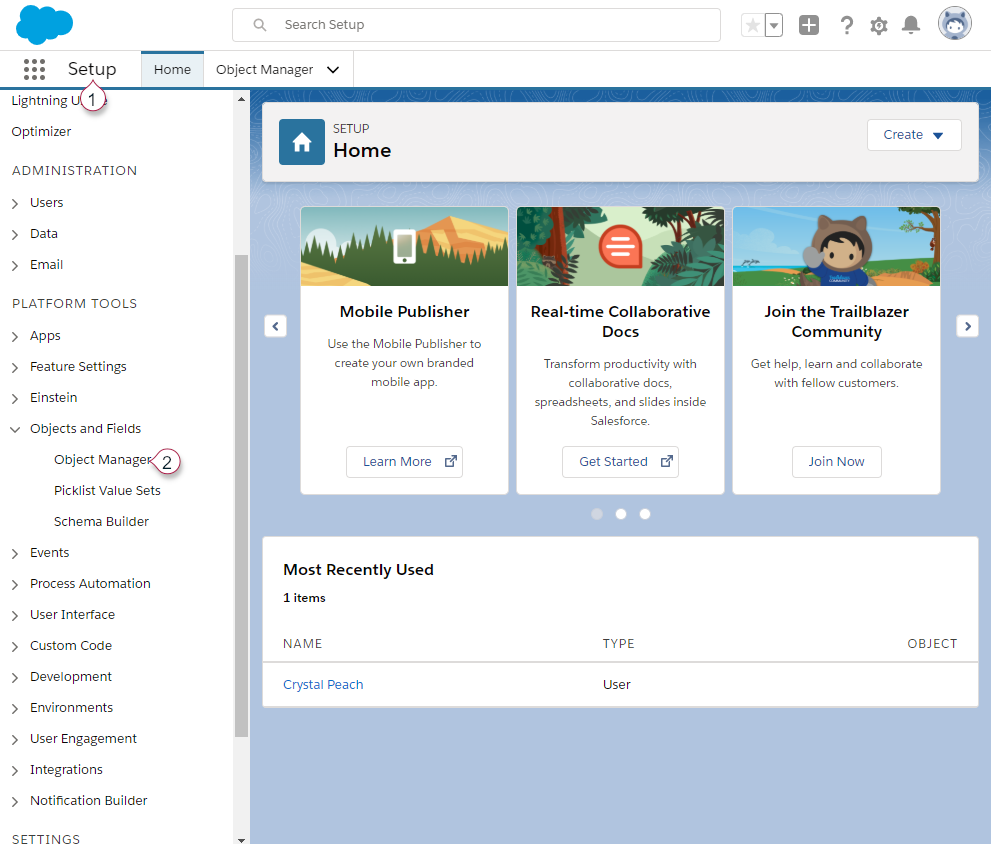Expand the Einstein section
This screenshot has width=991, height=844.
(15, 398)
